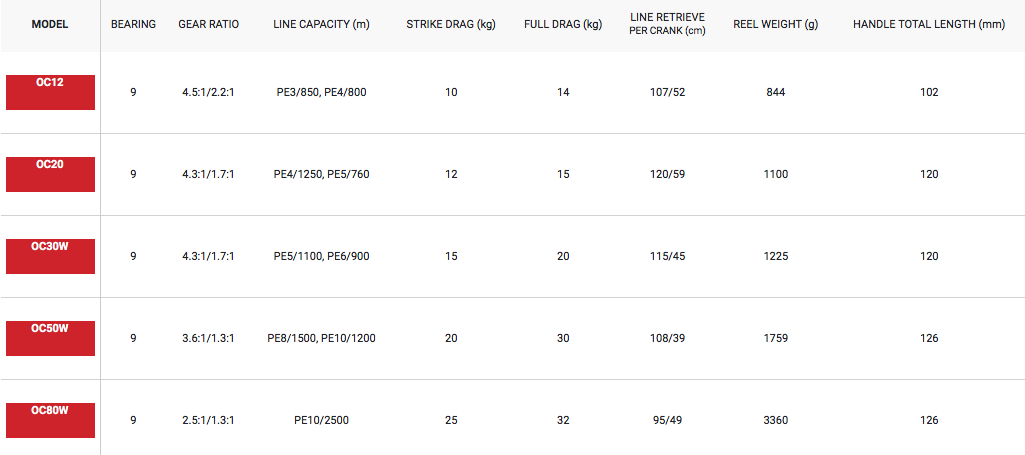The image size is (1025, 455).
Task: Click the 4.5:1/2.2:1 gear ratio value
Action: pos(209,92)
